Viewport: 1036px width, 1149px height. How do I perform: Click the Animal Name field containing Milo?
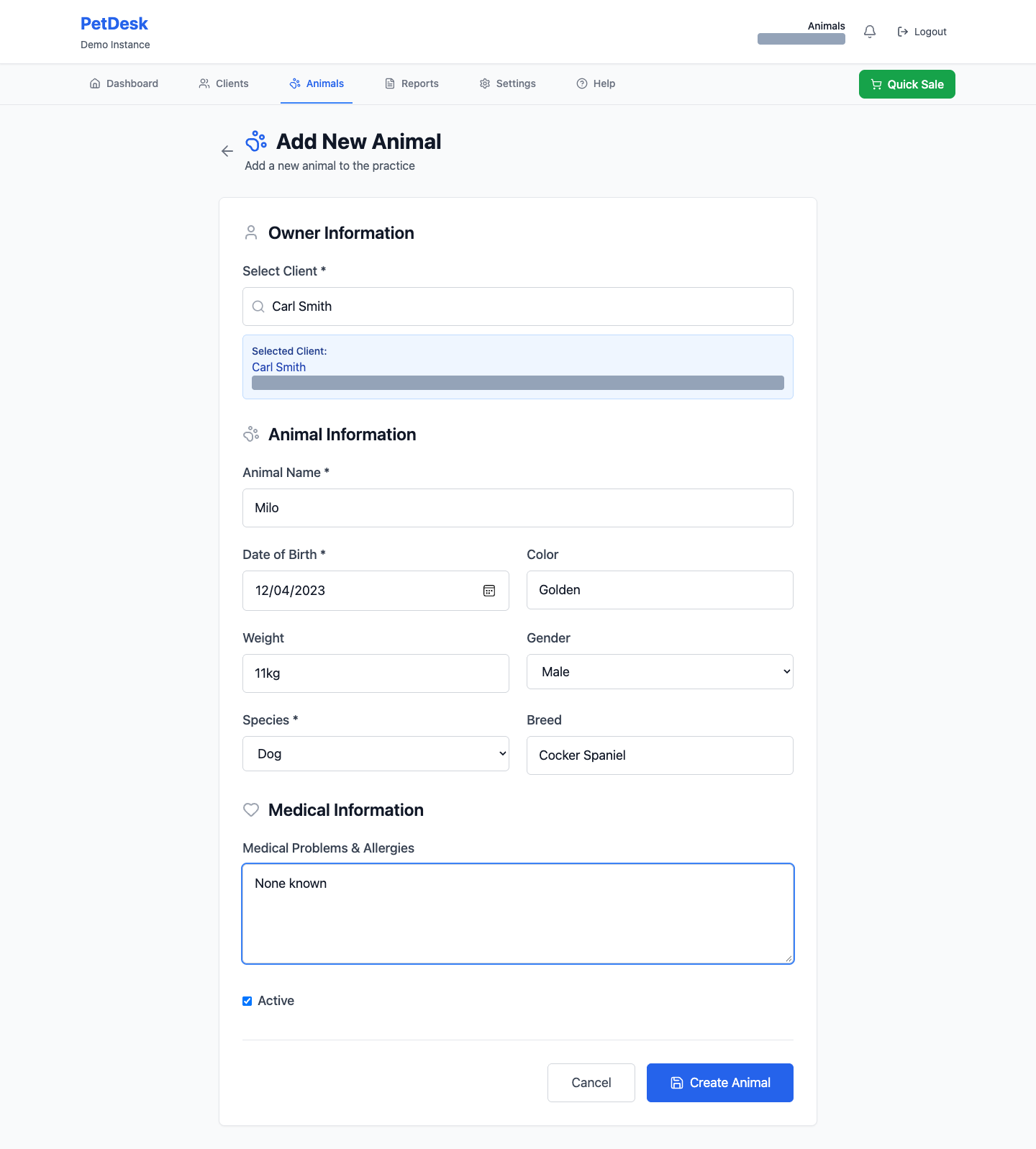click(518, 508)
